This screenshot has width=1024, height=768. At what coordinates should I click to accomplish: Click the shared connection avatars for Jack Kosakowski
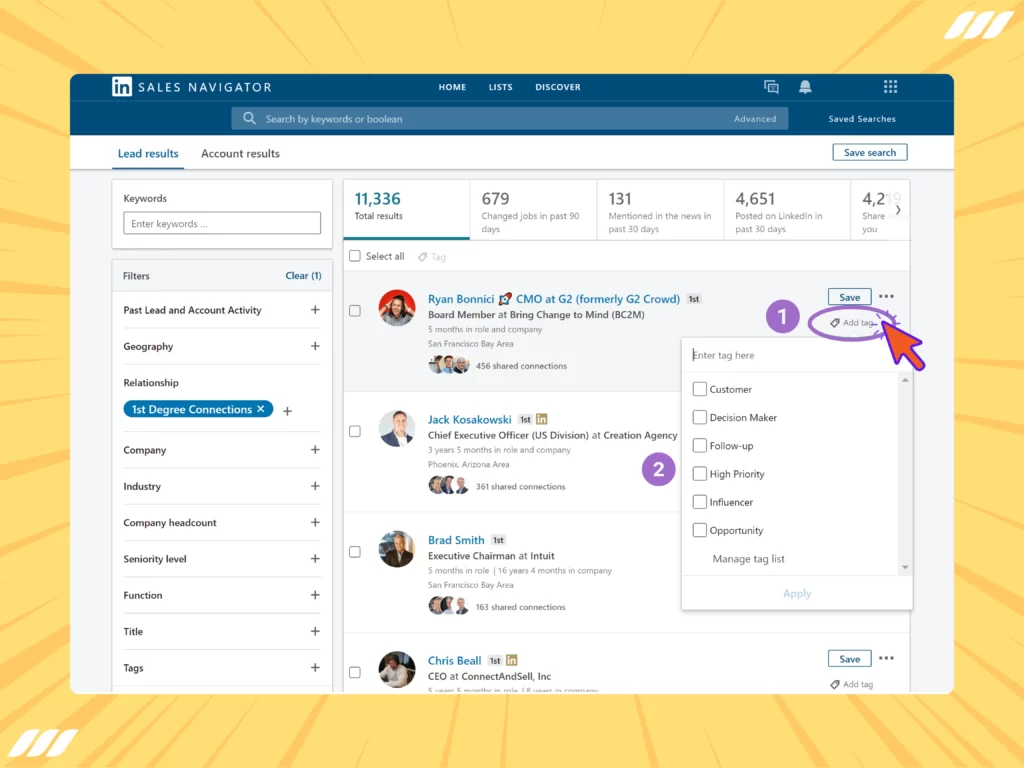(449, 485)
